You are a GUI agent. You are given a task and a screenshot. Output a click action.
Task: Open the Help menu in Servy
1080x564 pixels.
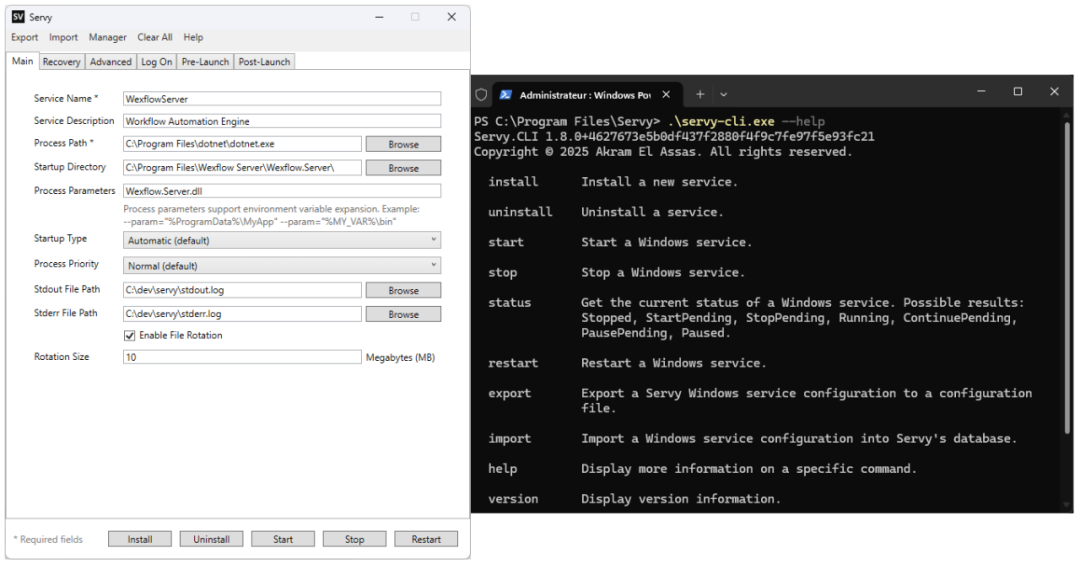193,37
